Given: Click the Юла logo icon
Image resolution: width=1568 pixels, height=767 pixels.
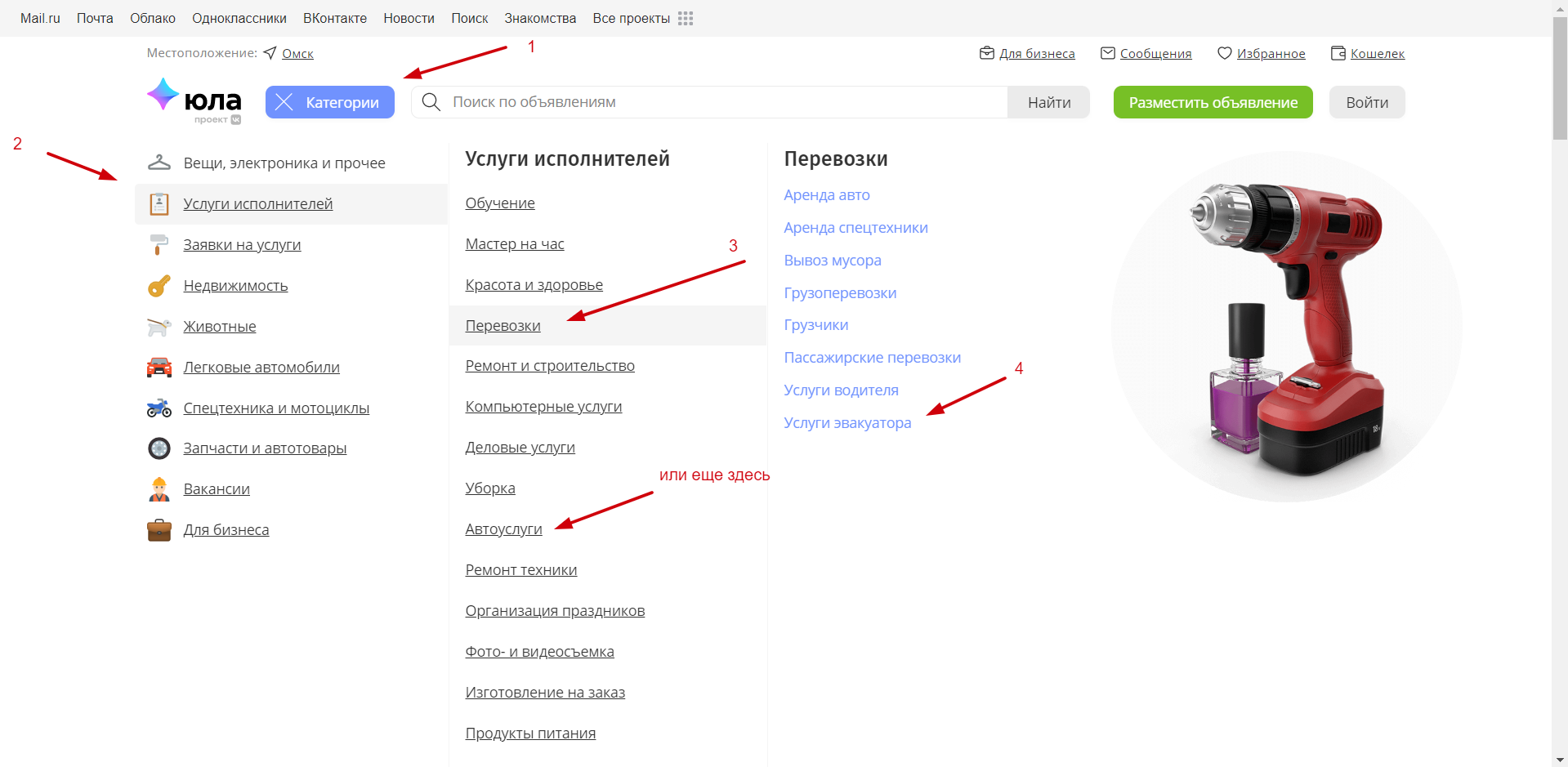Looking at the screenshot, I should tap(163, 95).
